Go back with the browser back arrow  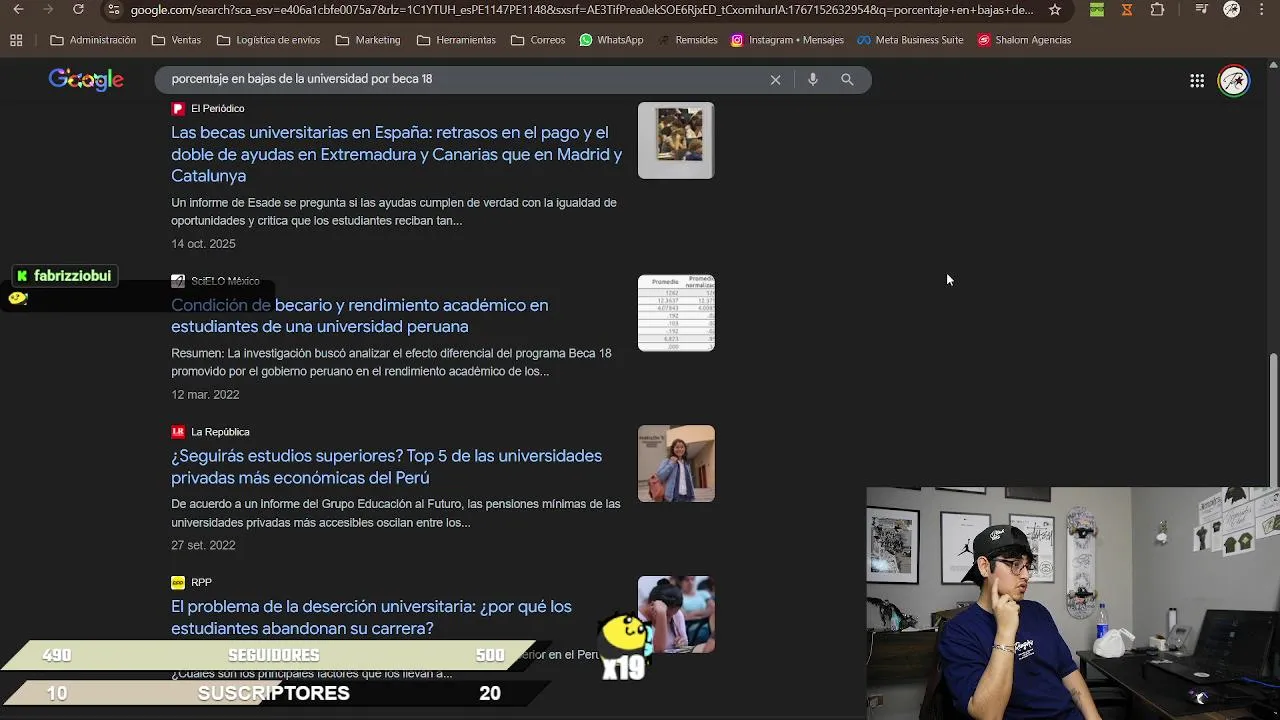[x=18, y=10]
